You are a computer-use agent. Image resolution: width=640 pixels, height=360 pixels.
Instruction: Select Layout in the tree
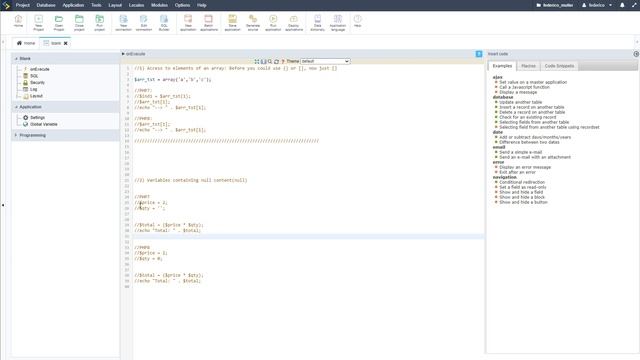tap(36, 96)
